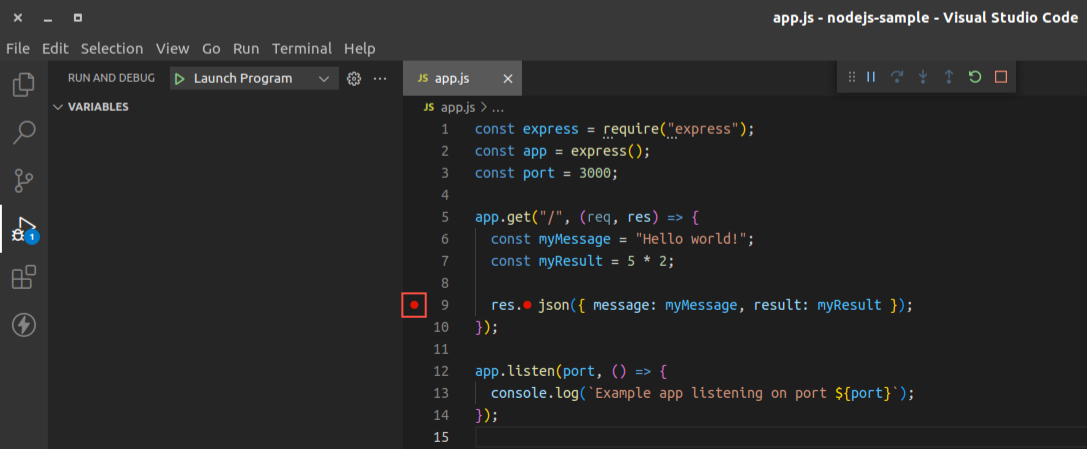Open launch.json via the gear icon

coord(354,78)
